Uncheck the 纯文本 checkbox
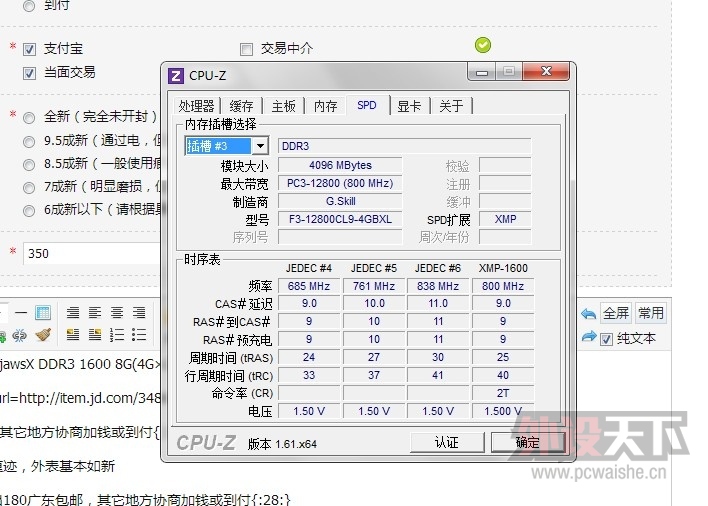The width and height of the screenshot is (708, 506). click(606, 339)
